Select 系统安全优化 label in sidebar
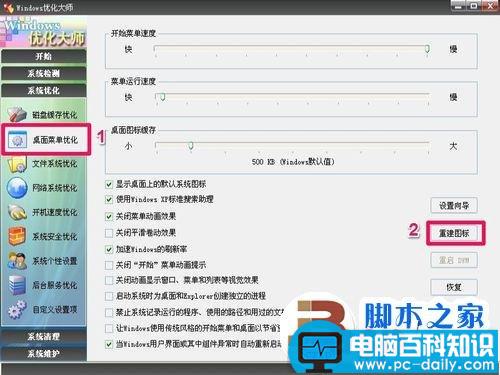Screen dimensions: 500x375 55,237
